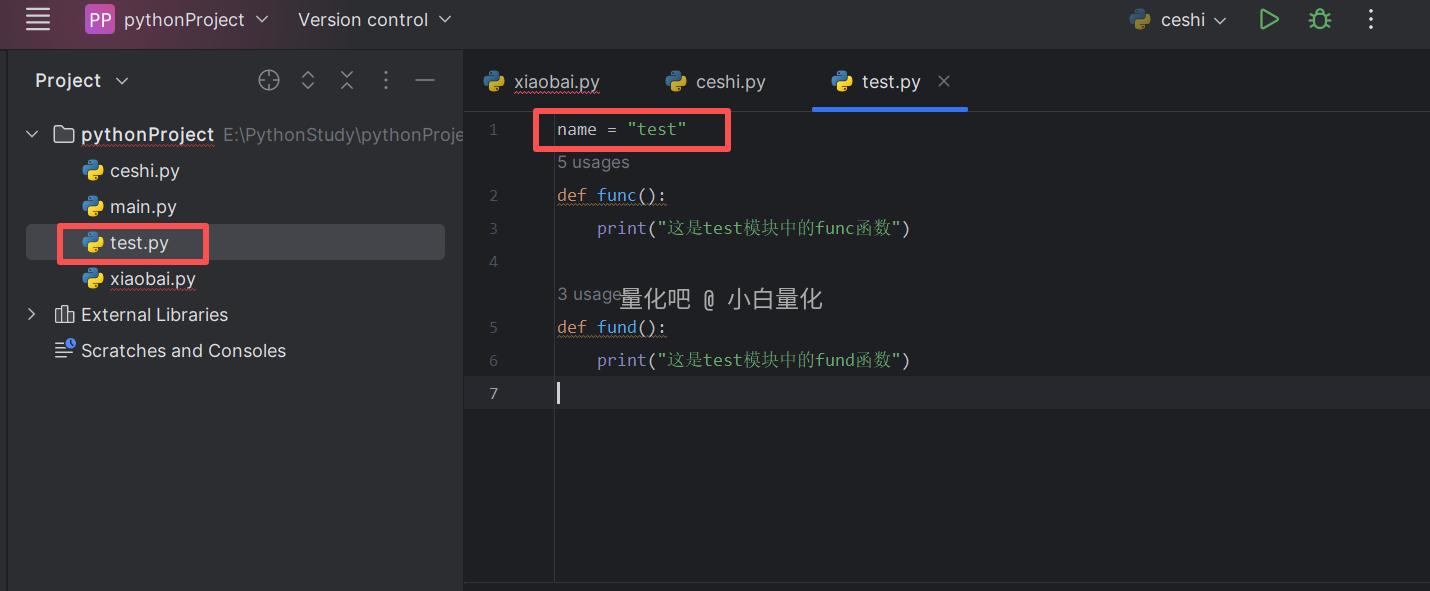Click select opened file target icon
The image size is (1430, 591).
pyautogui.click(x=269, y=81)
